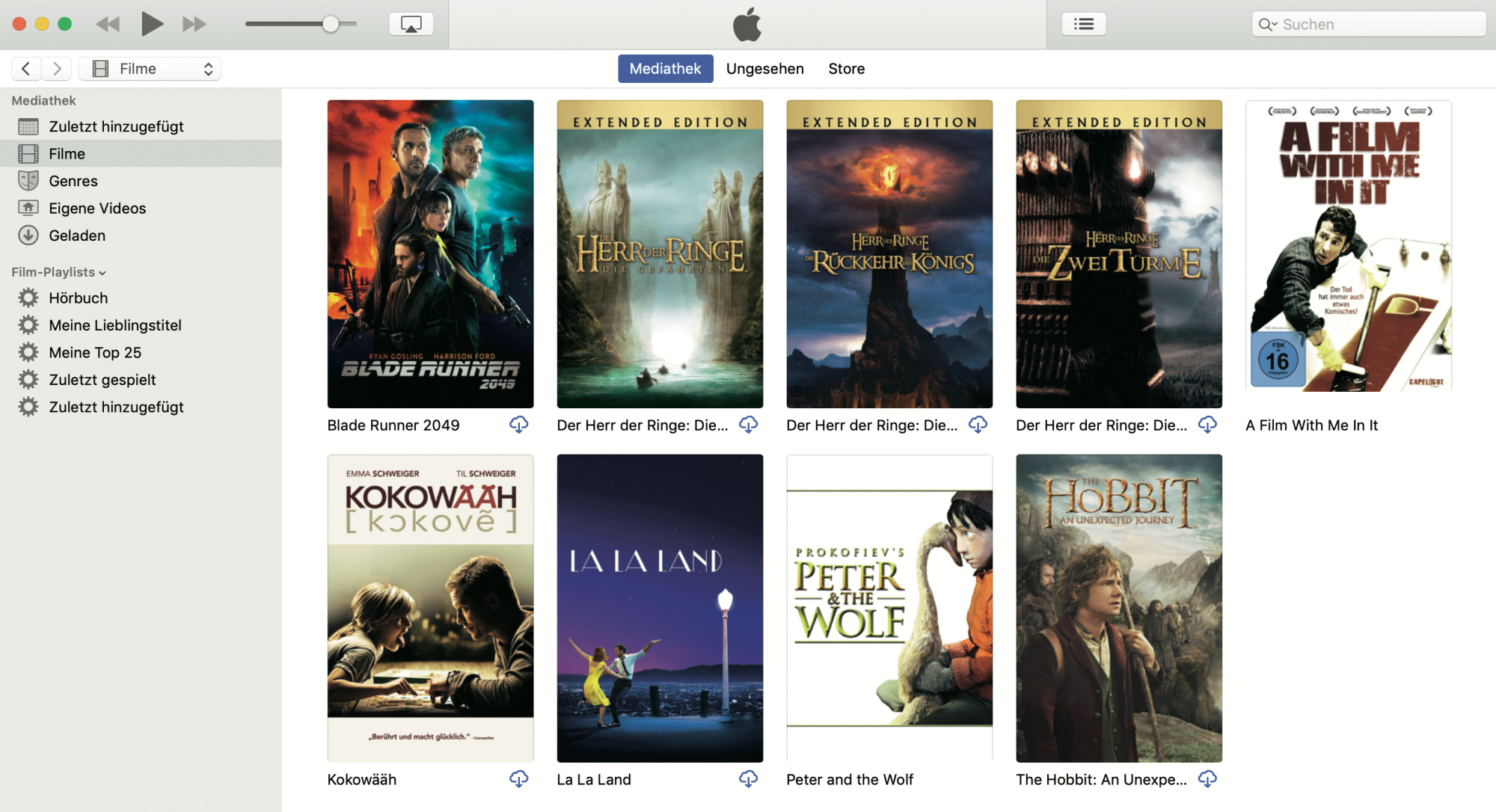Image resolution: width=1496 pixels, height=812 pixels.
Task: Click the volume slider knob
Action: click(331, 24)
